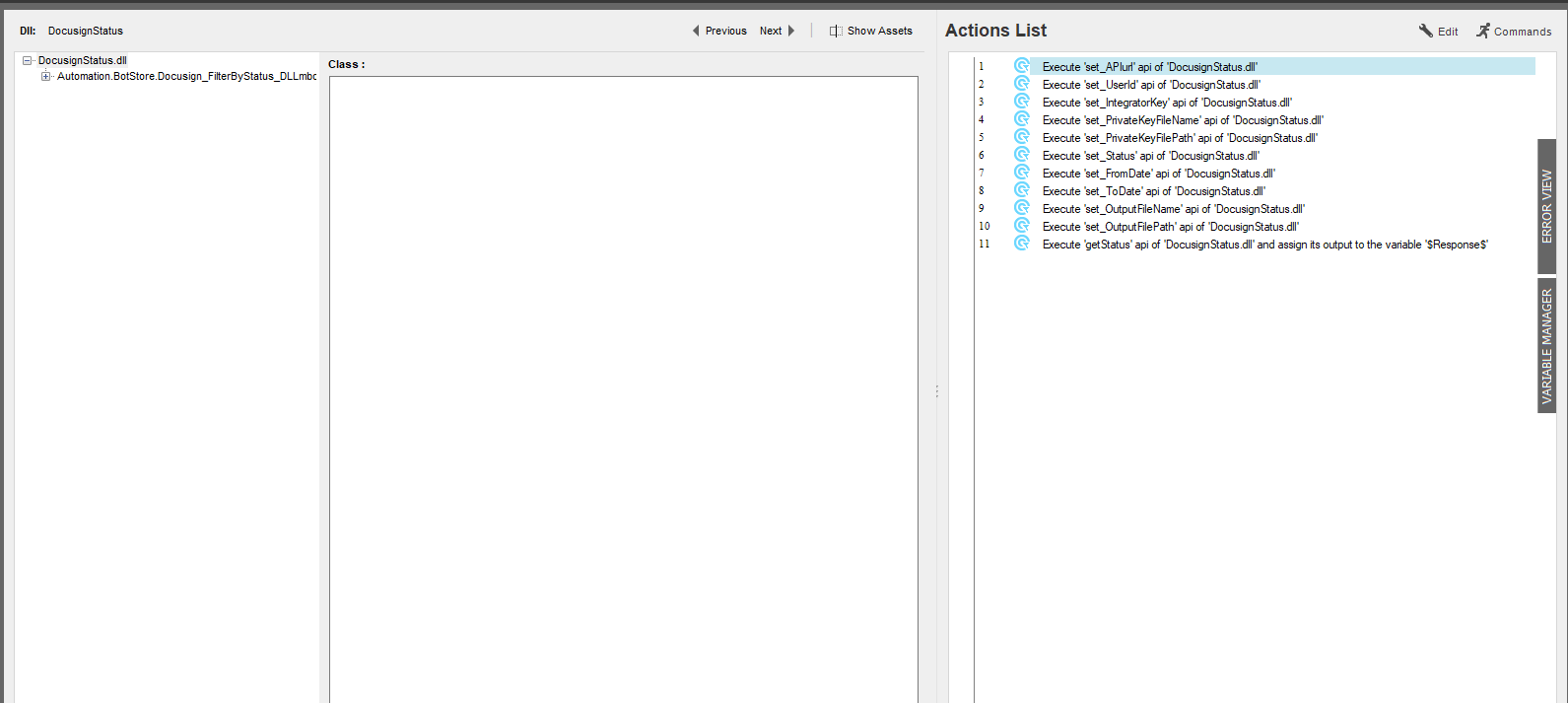Click the Next arrow icon
1568x703 pixels.
pos(791,31)
